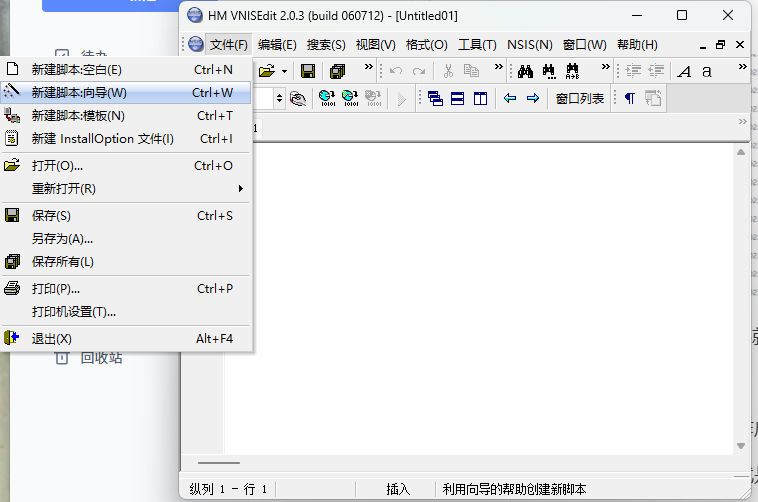Click the copy toolbar icon
The height and width of the screenshot is (502, 758).
(x=471, y=71)
